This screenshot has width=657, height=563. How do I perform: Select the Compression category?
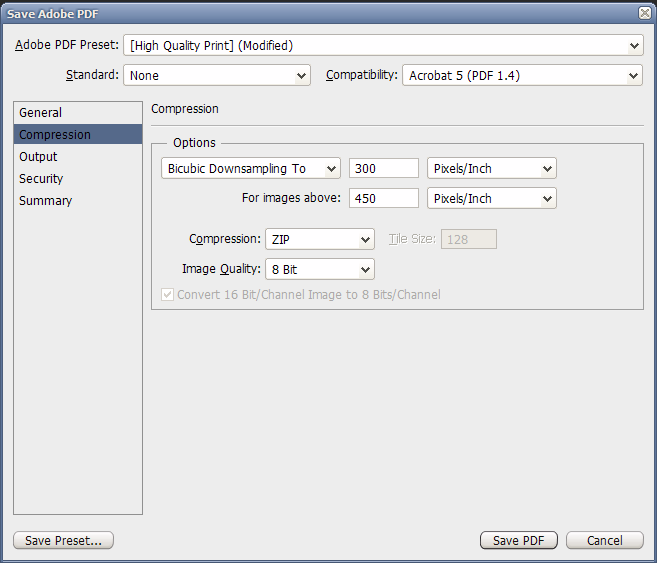78,134
